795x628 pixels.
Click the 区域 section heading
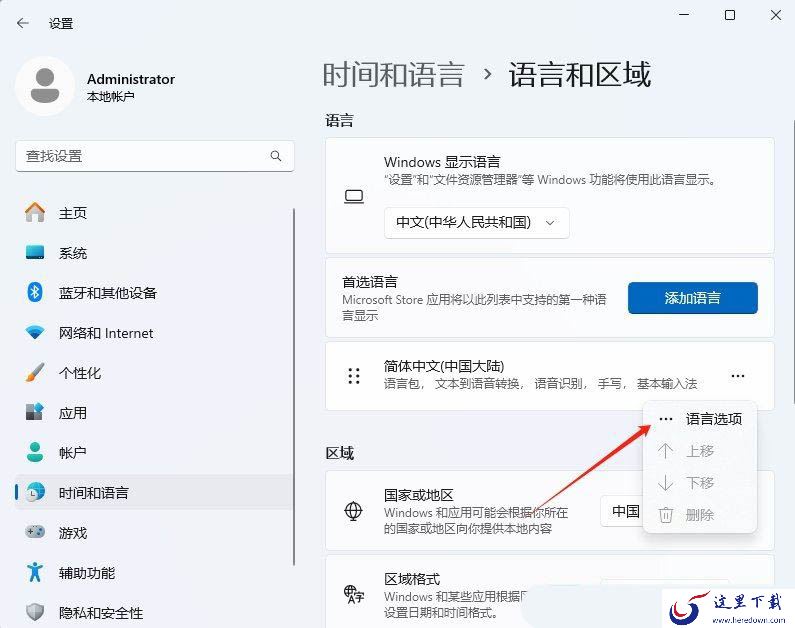coord(339,453)
